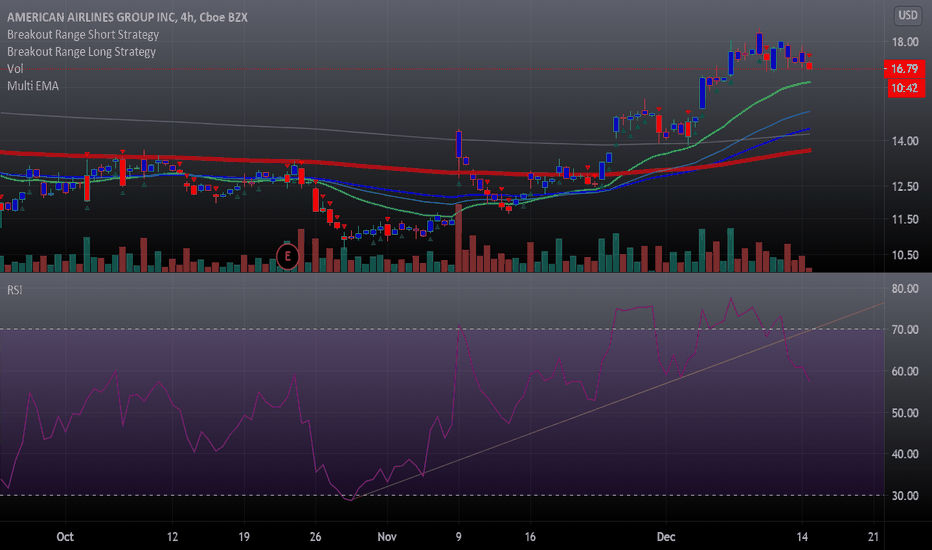Screen dimensions: 932x550
Task: Click the 19 date axis label
Action: (x=244, y=537)
